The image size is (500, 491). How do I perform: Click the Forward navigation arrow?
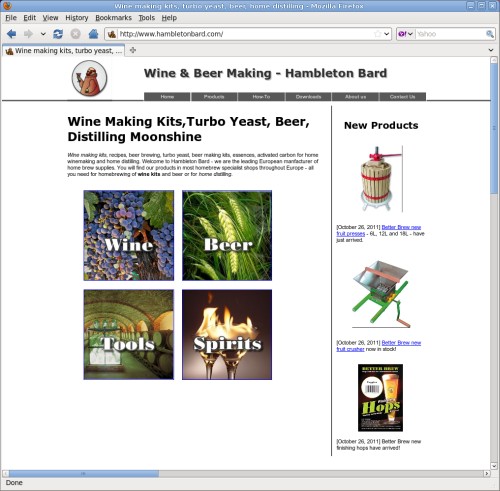[x=28, y=34]
